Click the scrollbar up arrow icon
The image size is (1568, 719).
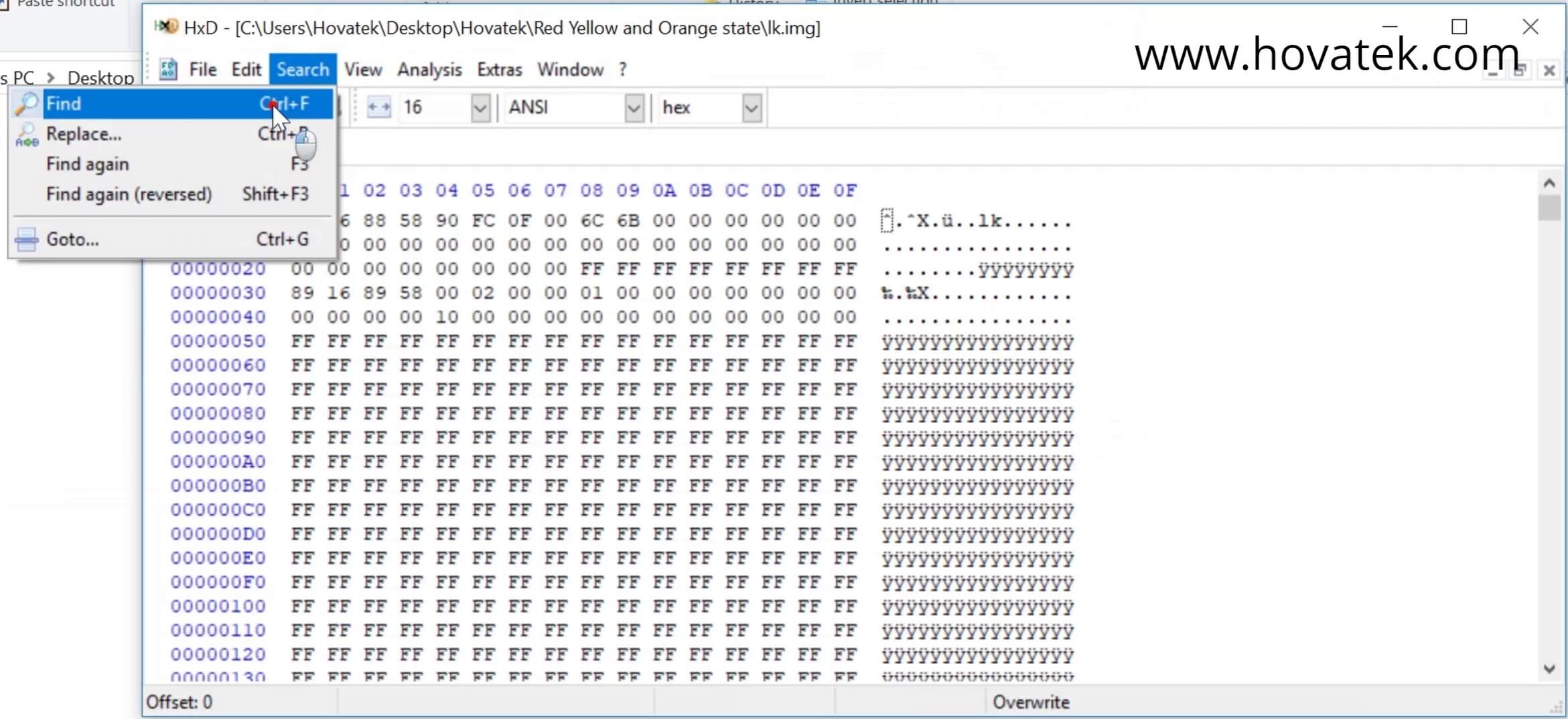click(1549, 181)
